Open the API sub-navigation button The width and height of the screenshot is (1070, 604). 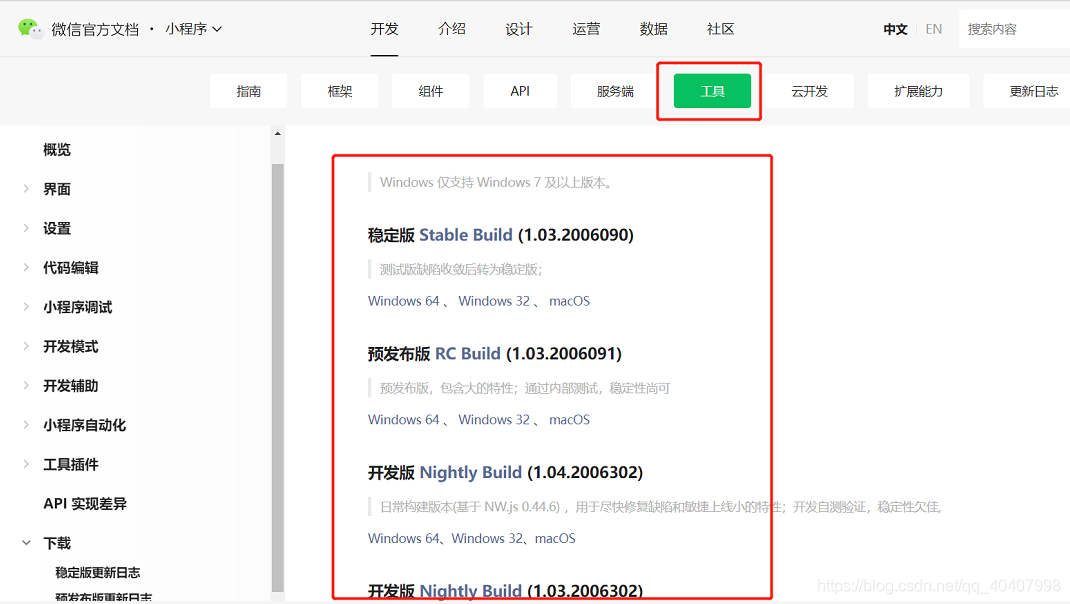point(520,91)
